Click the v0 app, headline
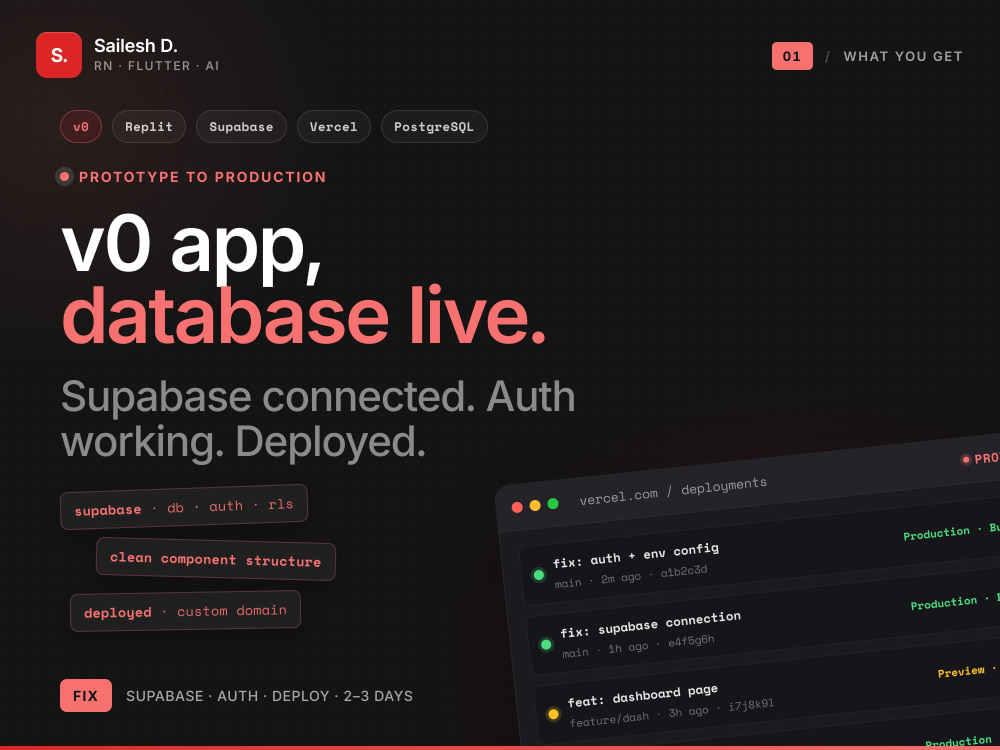Image resolution: width=1000 pixels, height=750 pixels. click(191, 249)
